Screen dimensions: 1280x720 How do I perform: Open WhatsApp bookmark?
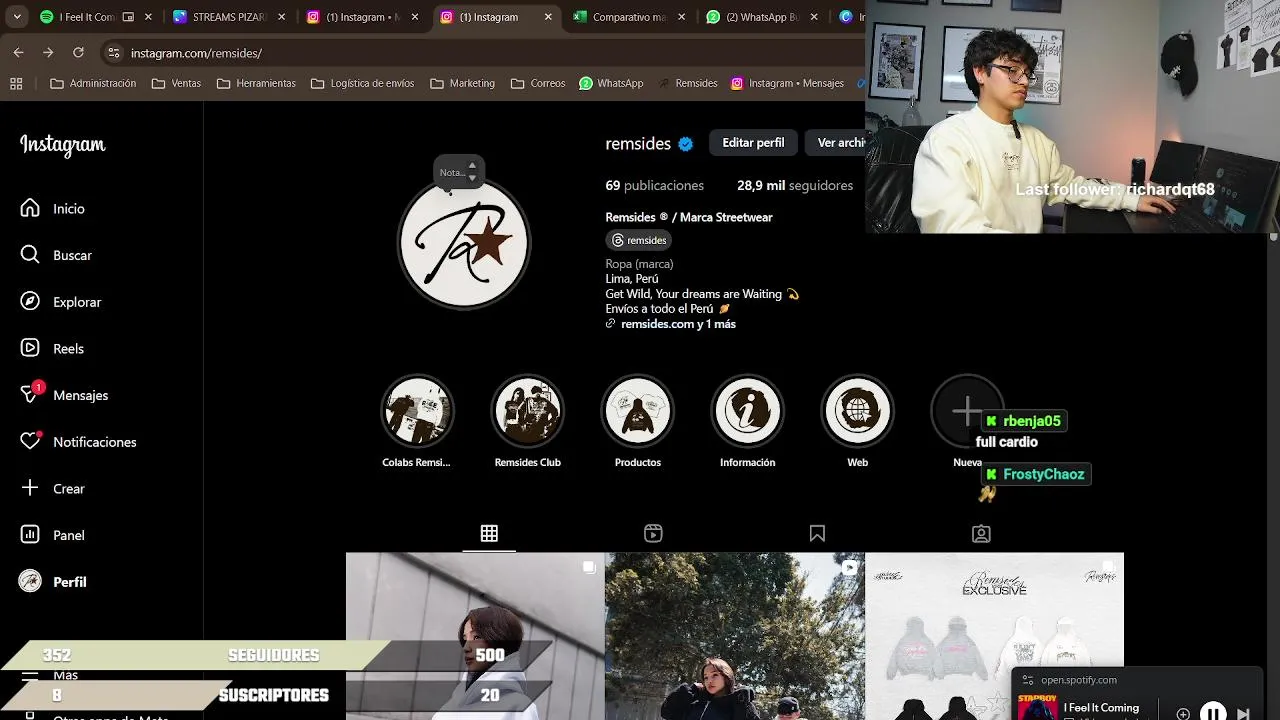tap(611, 83)
